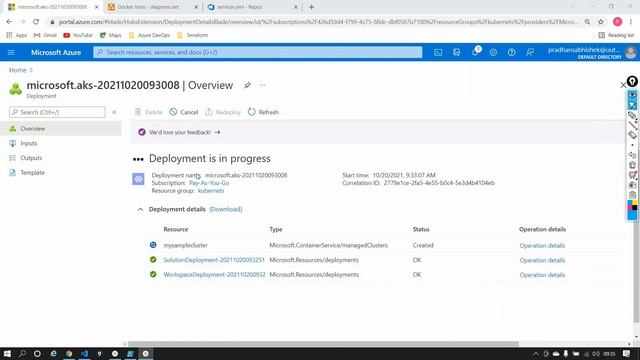Open portal settings gear
This screenshot has height=360, width=640.
point(493,52)
